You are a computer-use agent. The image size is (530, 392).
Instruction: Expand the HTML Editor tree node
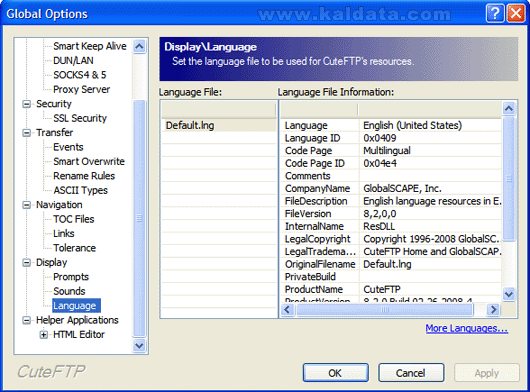[x=43, y=335]
